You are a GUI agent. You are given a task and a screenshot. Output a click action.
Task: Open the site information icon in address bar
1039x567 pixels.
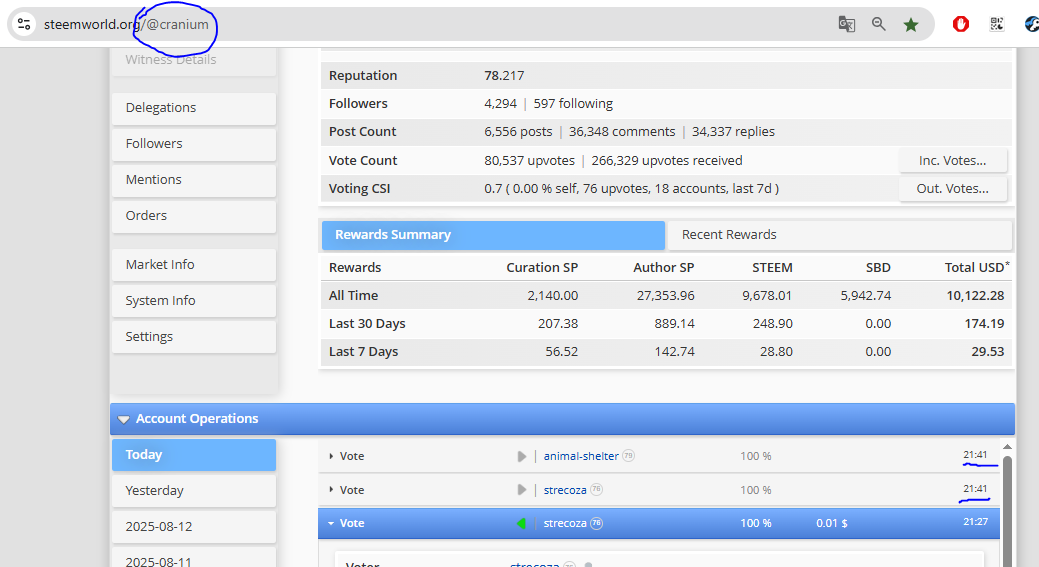[25, 25]
